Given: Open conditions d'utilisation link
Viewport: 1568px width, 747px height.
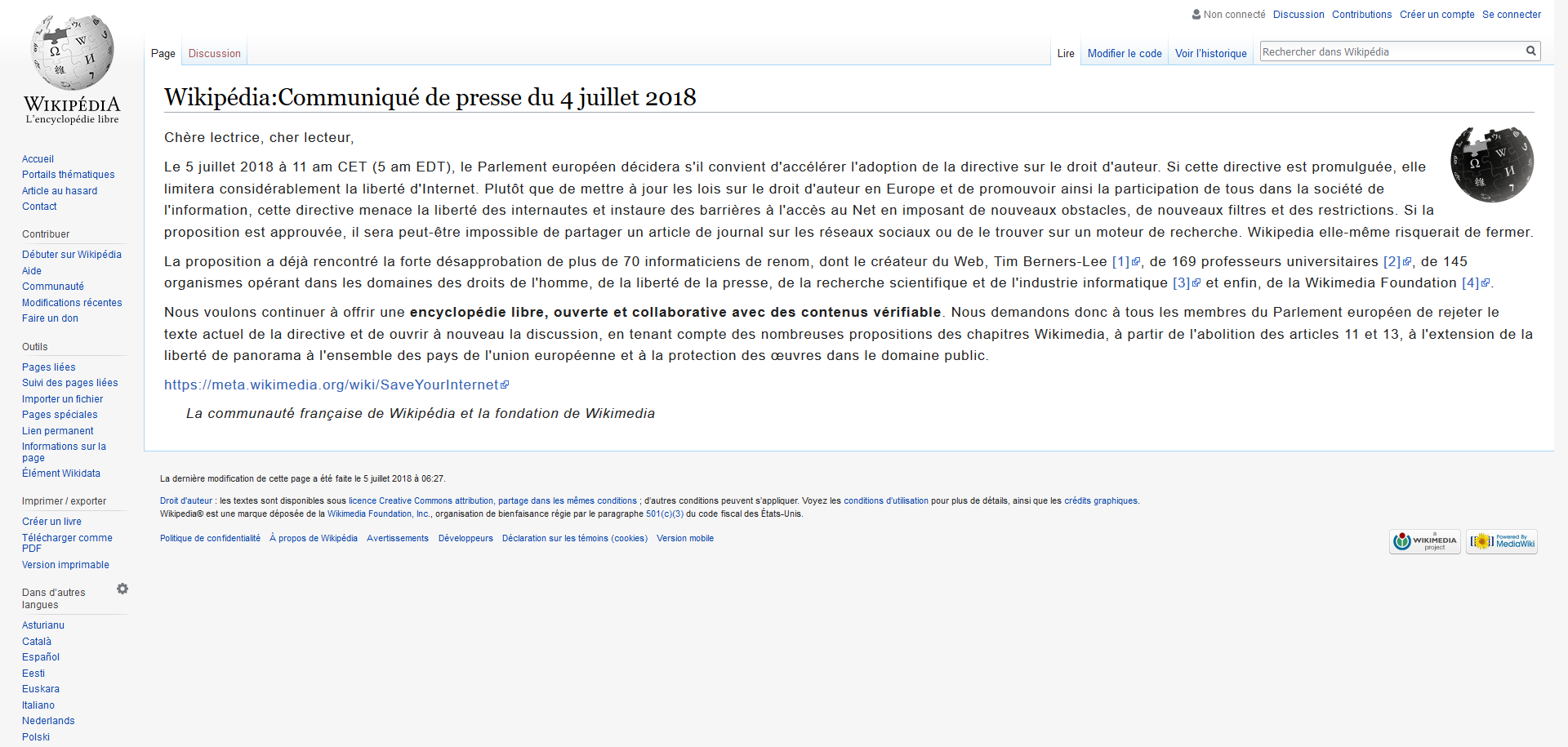Looking at the screenshot, I should (886, 501).
